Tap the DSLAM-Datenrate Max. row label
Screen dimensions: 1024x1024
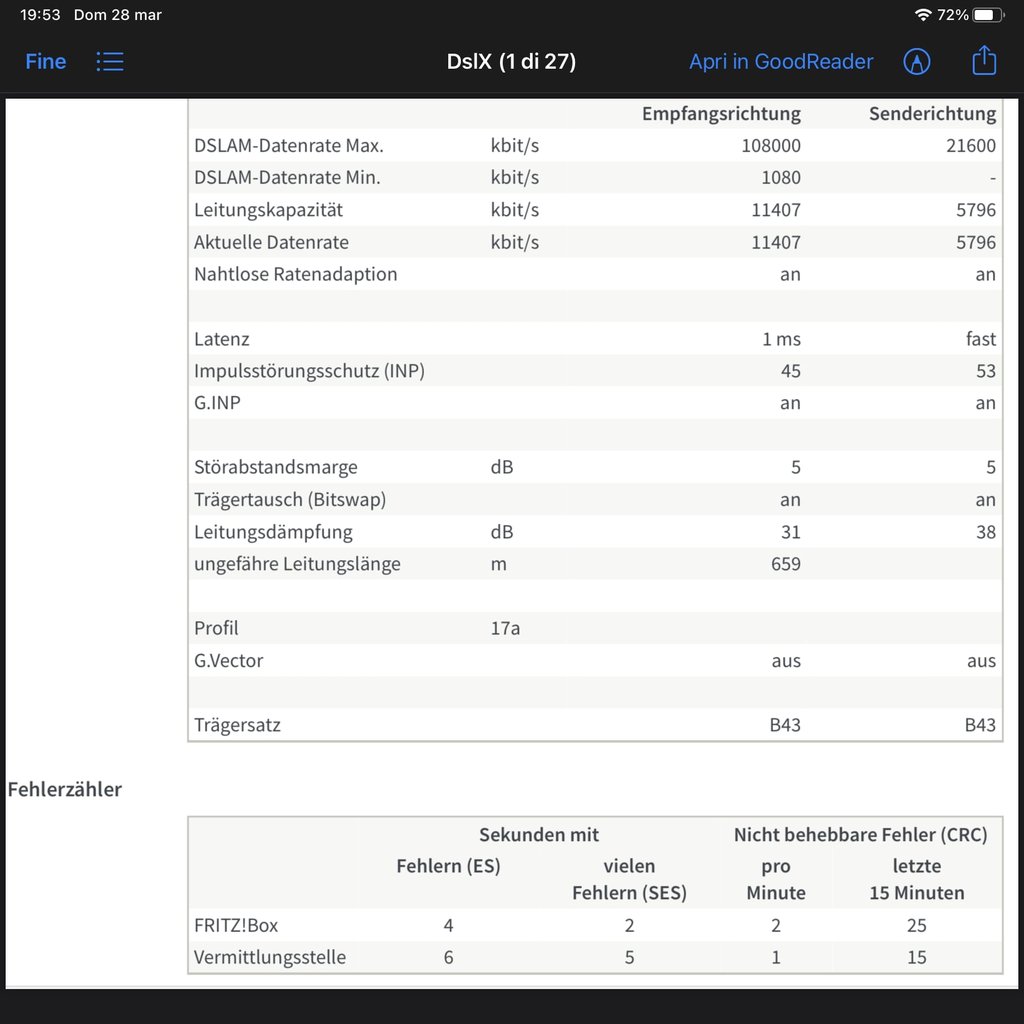289,146
